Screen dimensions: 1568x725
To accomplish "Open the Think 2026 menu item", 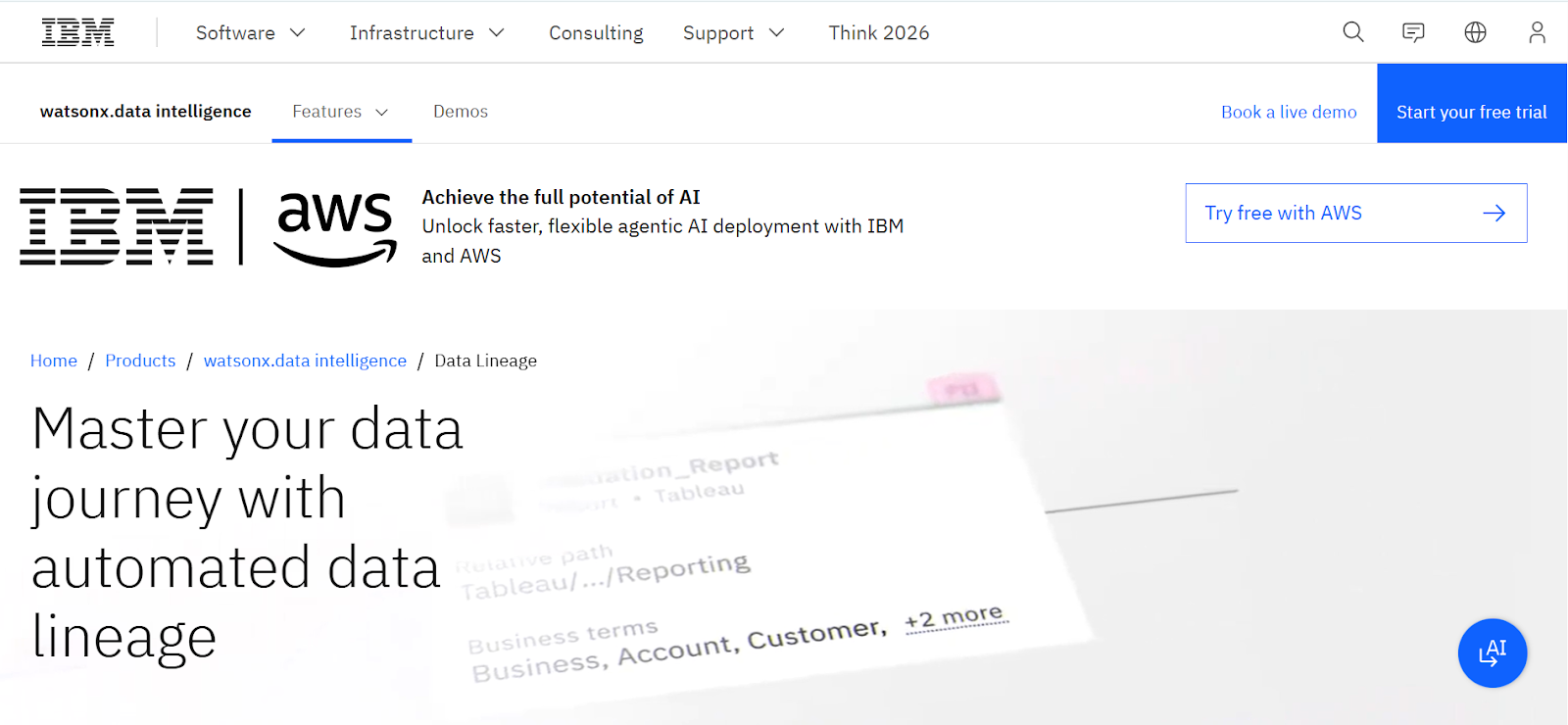I will [877, 32].
